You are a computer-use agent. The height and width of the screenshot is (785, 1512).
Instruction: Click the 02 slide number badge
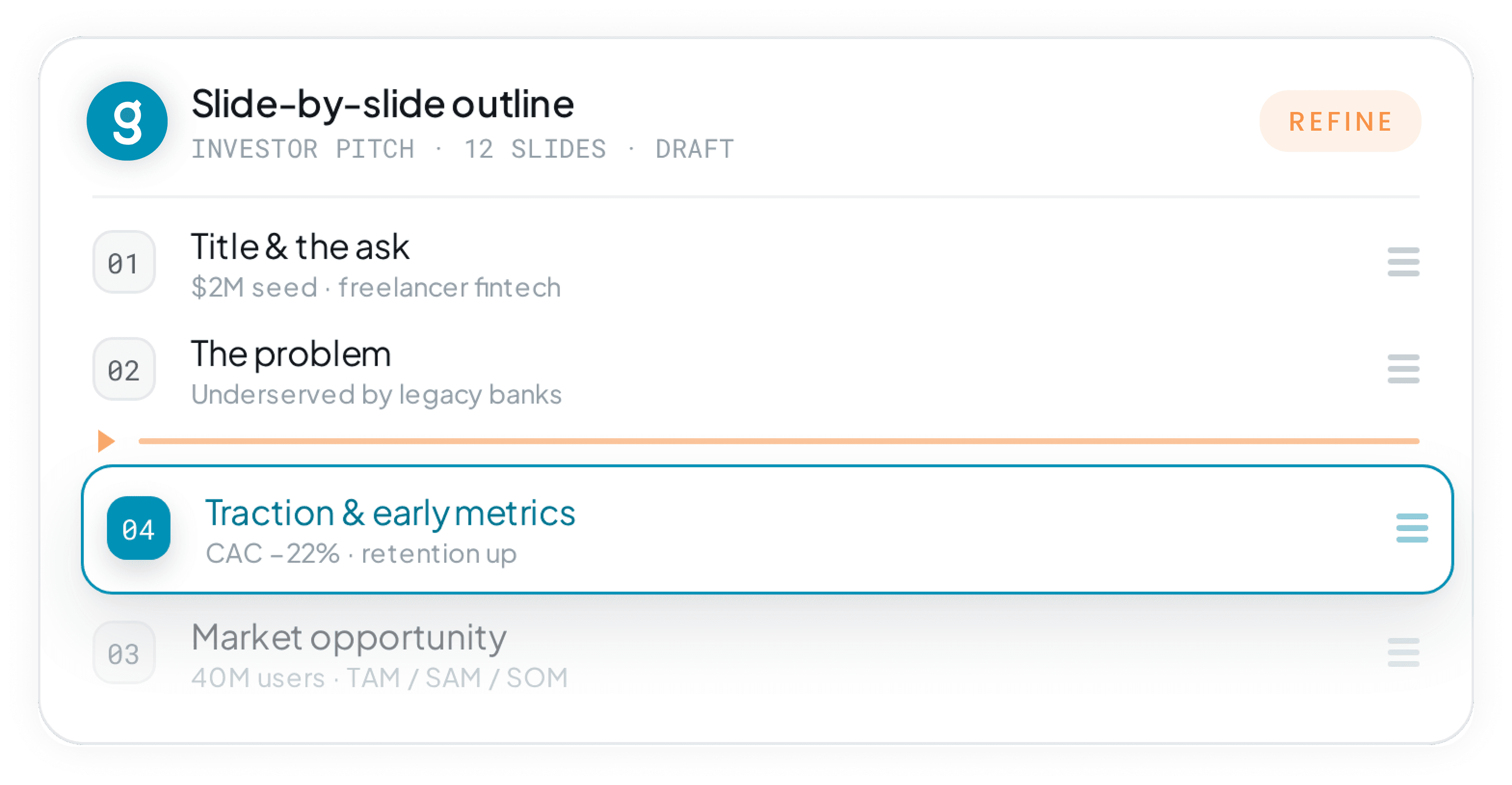pos(124,369)
